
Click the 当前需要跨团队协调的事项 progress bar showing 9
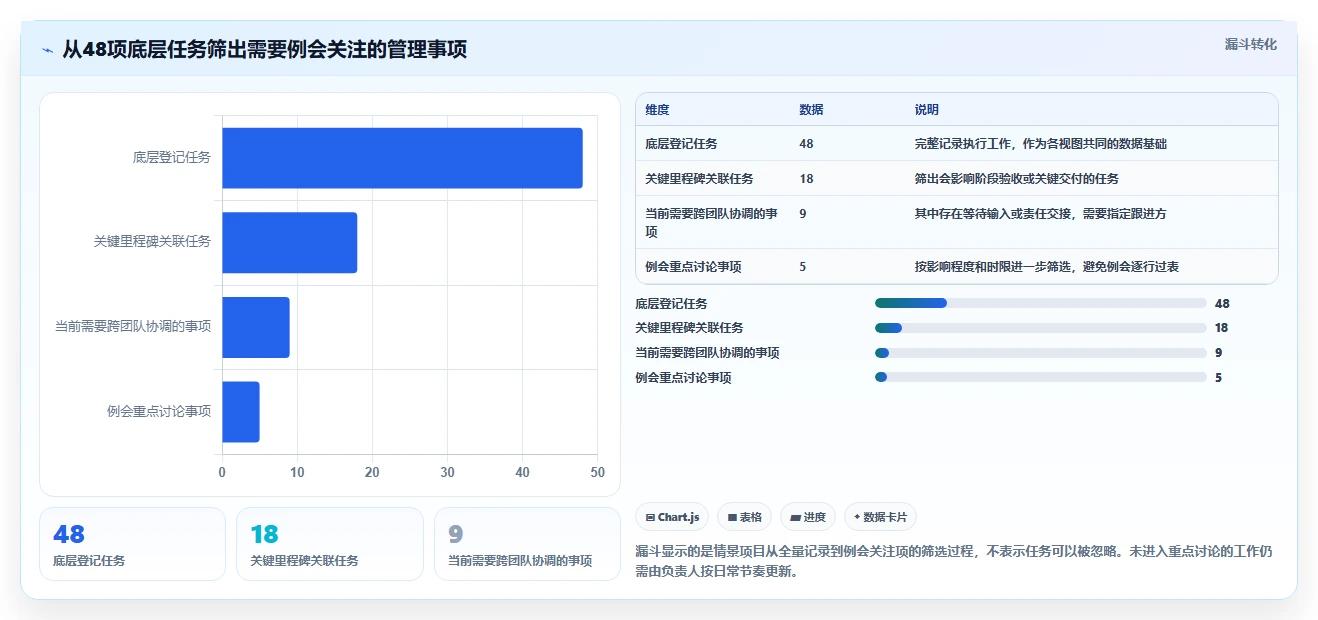click(x=1041, y=353)
